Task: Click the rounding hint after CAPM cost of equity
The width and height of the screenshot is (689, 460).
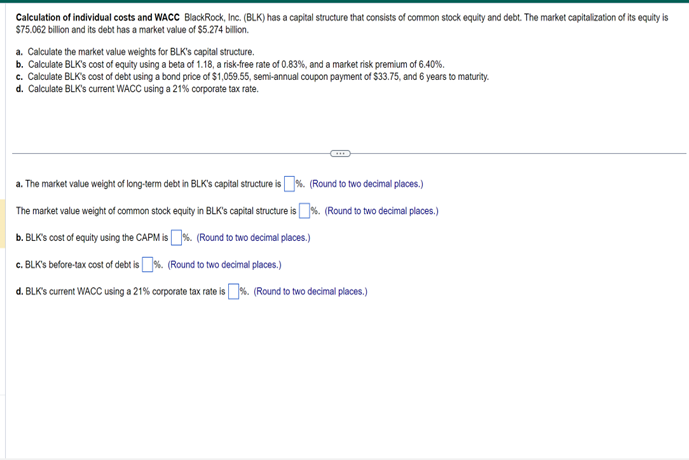Action: point(253,238)
